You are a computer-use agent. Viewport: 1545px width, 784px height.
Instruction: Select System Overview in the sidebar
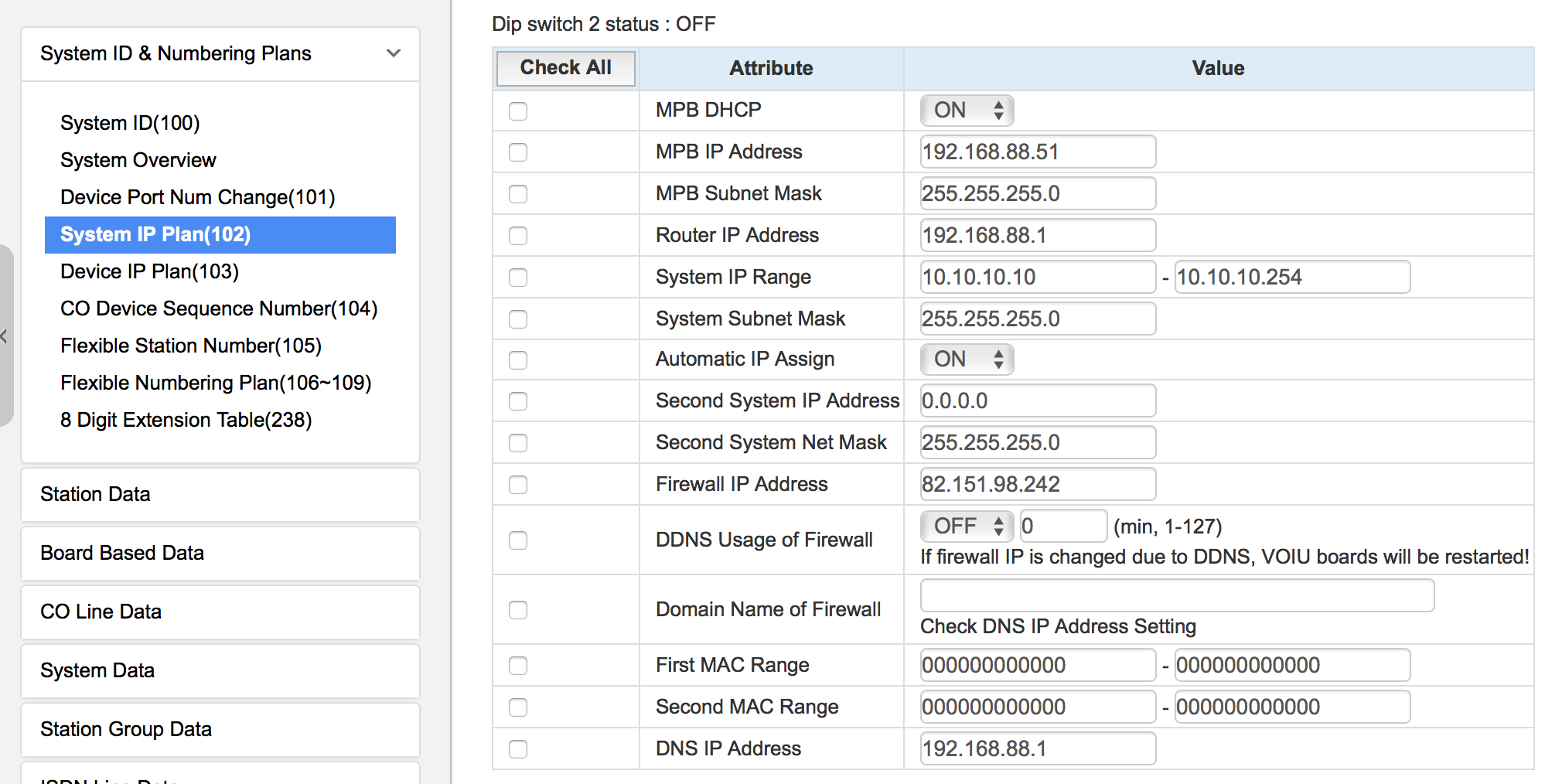pyautogui.click(x=138, y=160)
